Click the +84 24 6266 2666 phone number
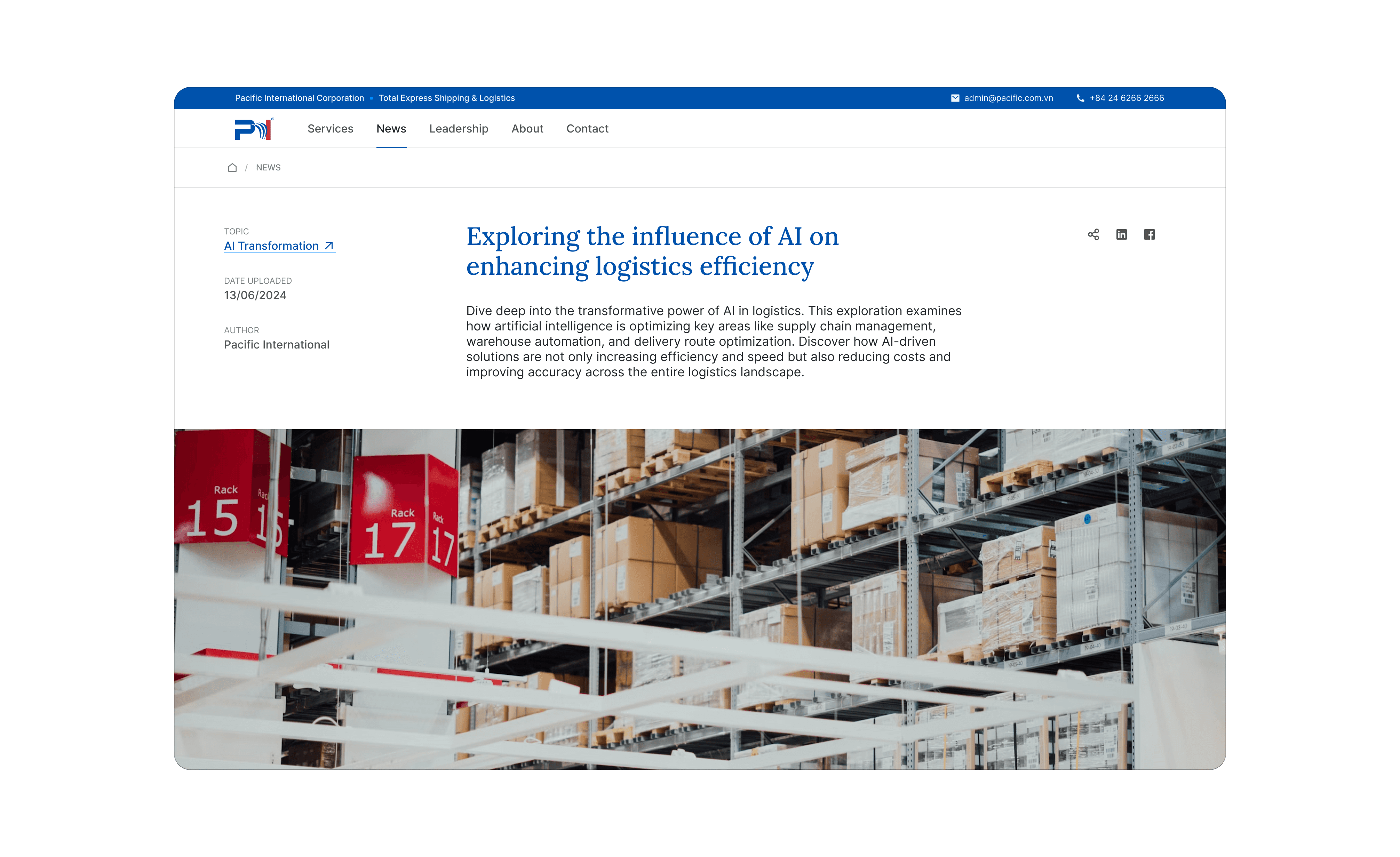The height and width of the screenshot is (857, 1400). click(x=1126, y=98)
